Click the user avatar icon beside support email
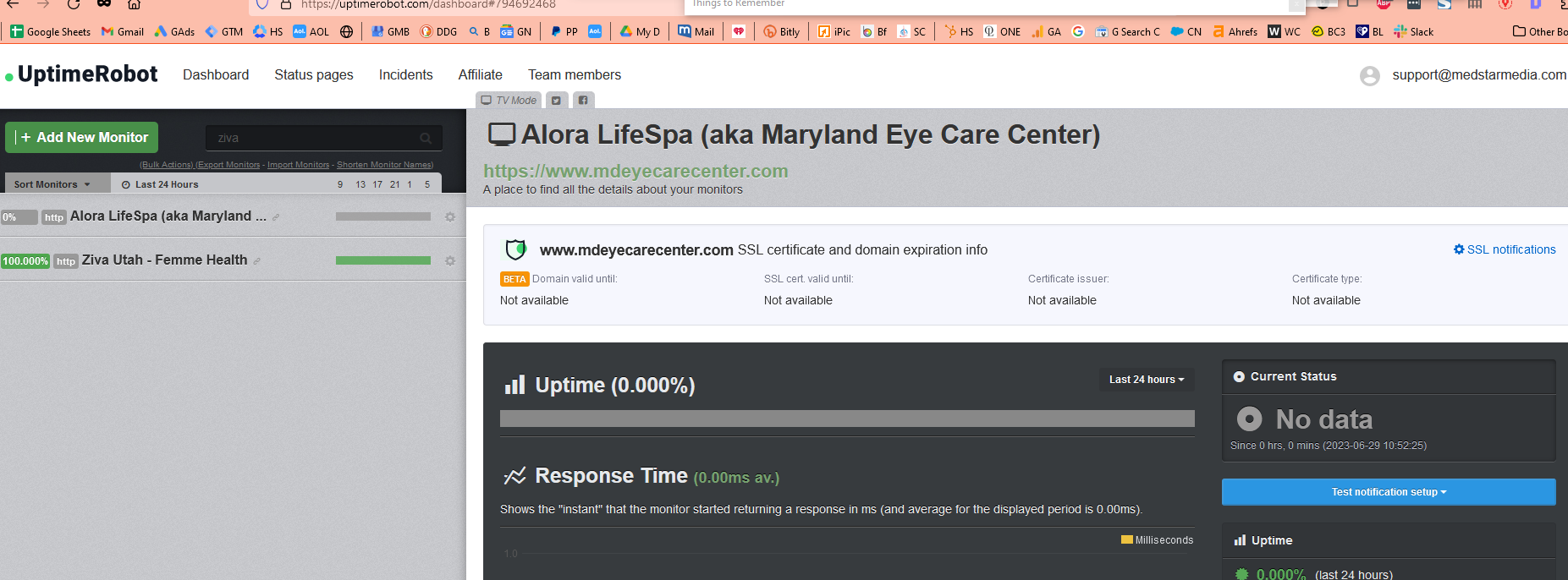 (1370, 76)
